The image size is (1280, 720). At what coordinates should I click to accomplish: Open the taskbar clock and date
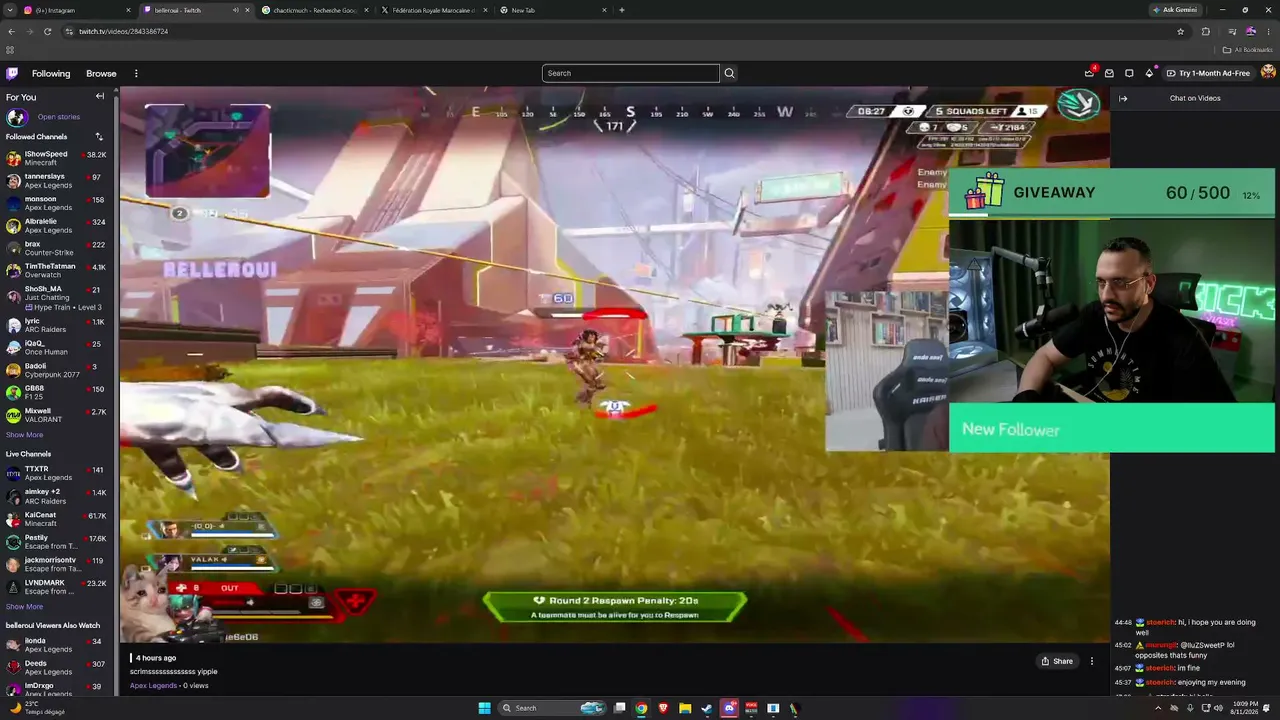(1246, 708)
